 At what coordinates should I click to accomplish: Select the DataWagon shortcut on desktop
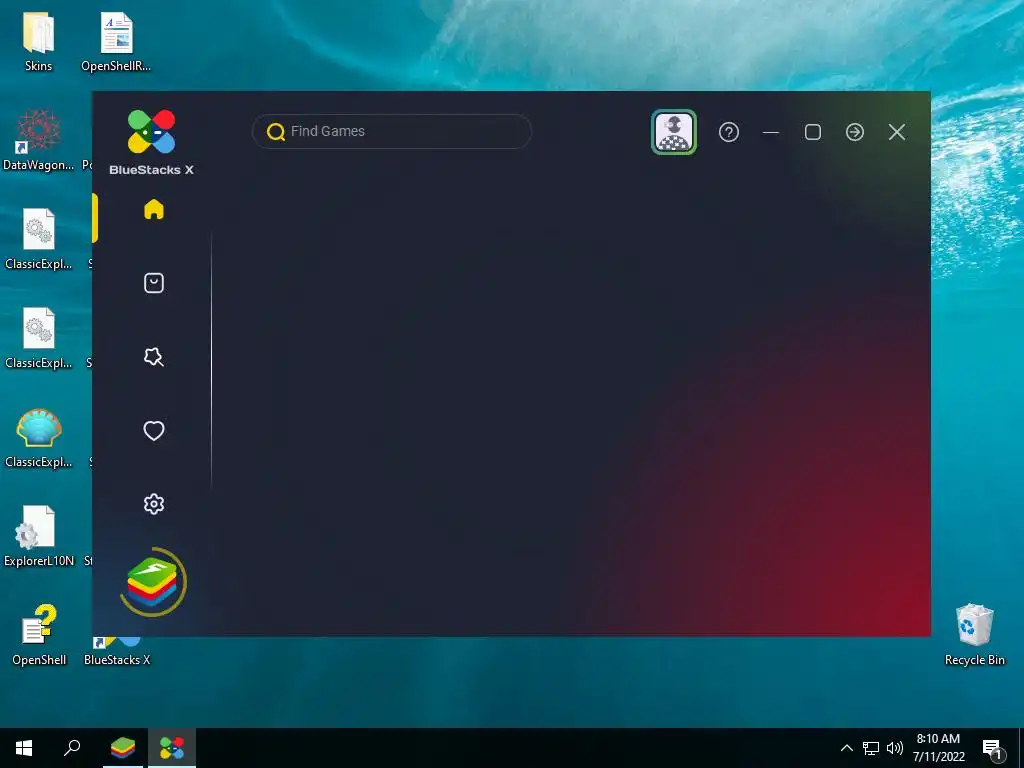point(39,140)
